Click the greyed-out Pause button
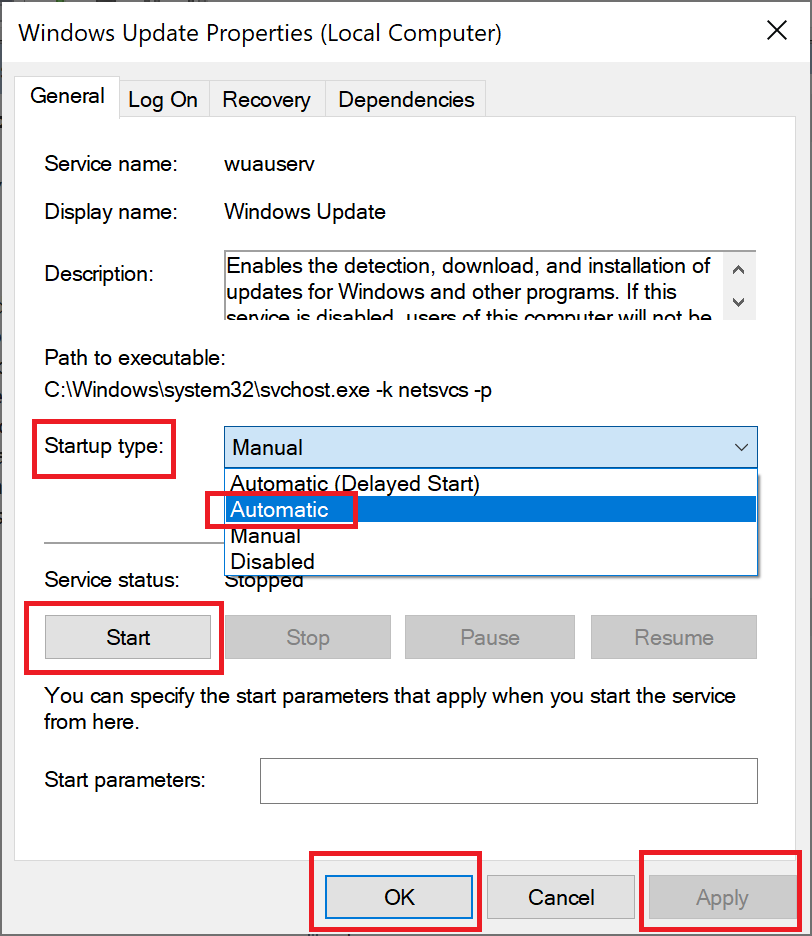The height and width of the screenshot is (936, 812). click(x=489, y=637)
